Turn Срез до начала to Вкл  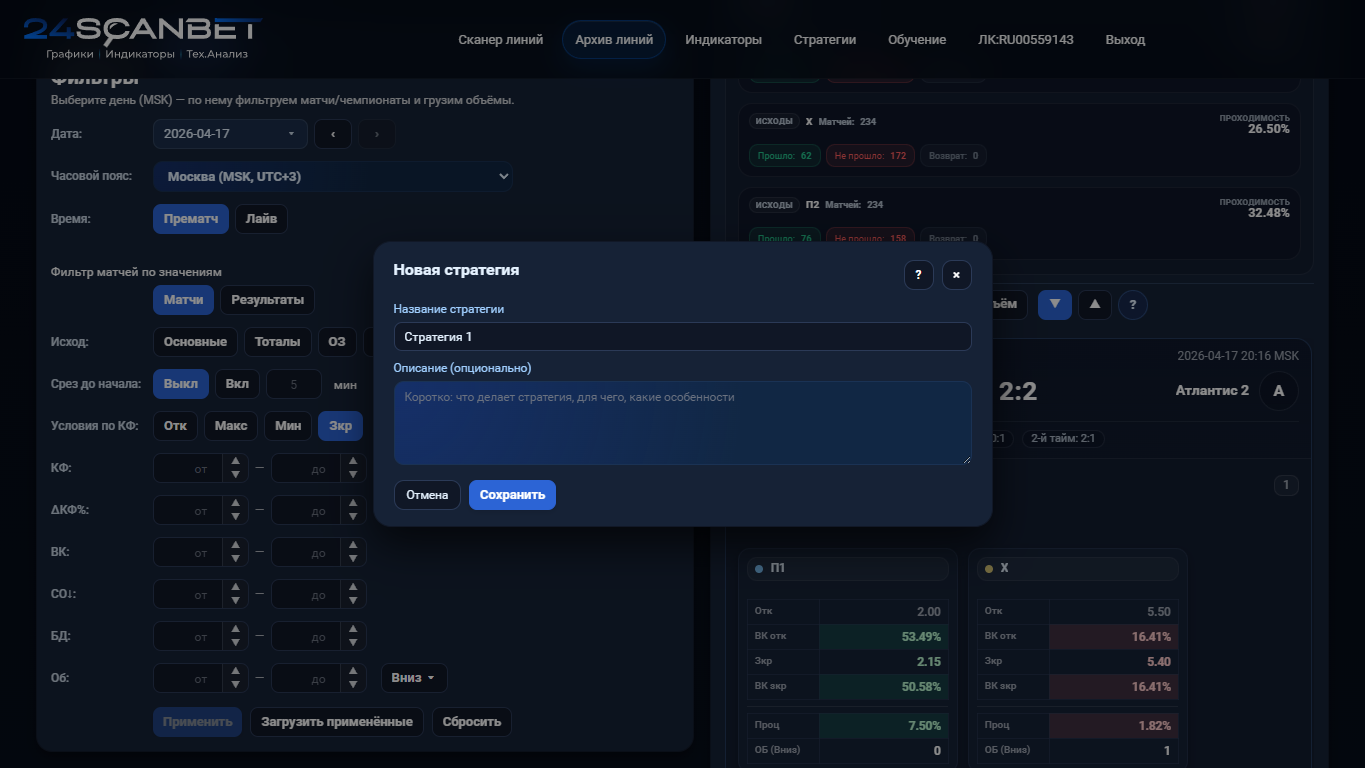pyautogui.click(x=237, y=384)
